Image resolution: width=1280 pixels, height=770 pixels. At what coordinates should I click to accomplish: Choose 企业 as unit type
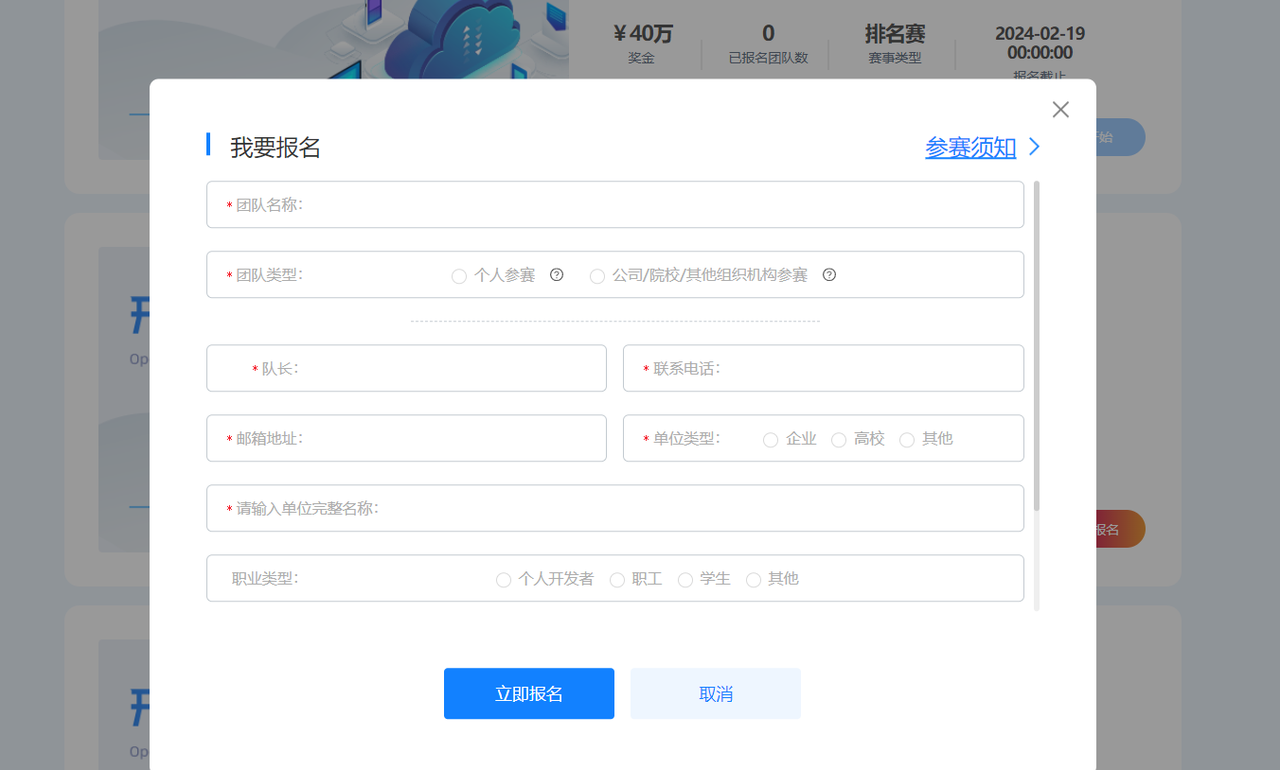pos(770,440)
